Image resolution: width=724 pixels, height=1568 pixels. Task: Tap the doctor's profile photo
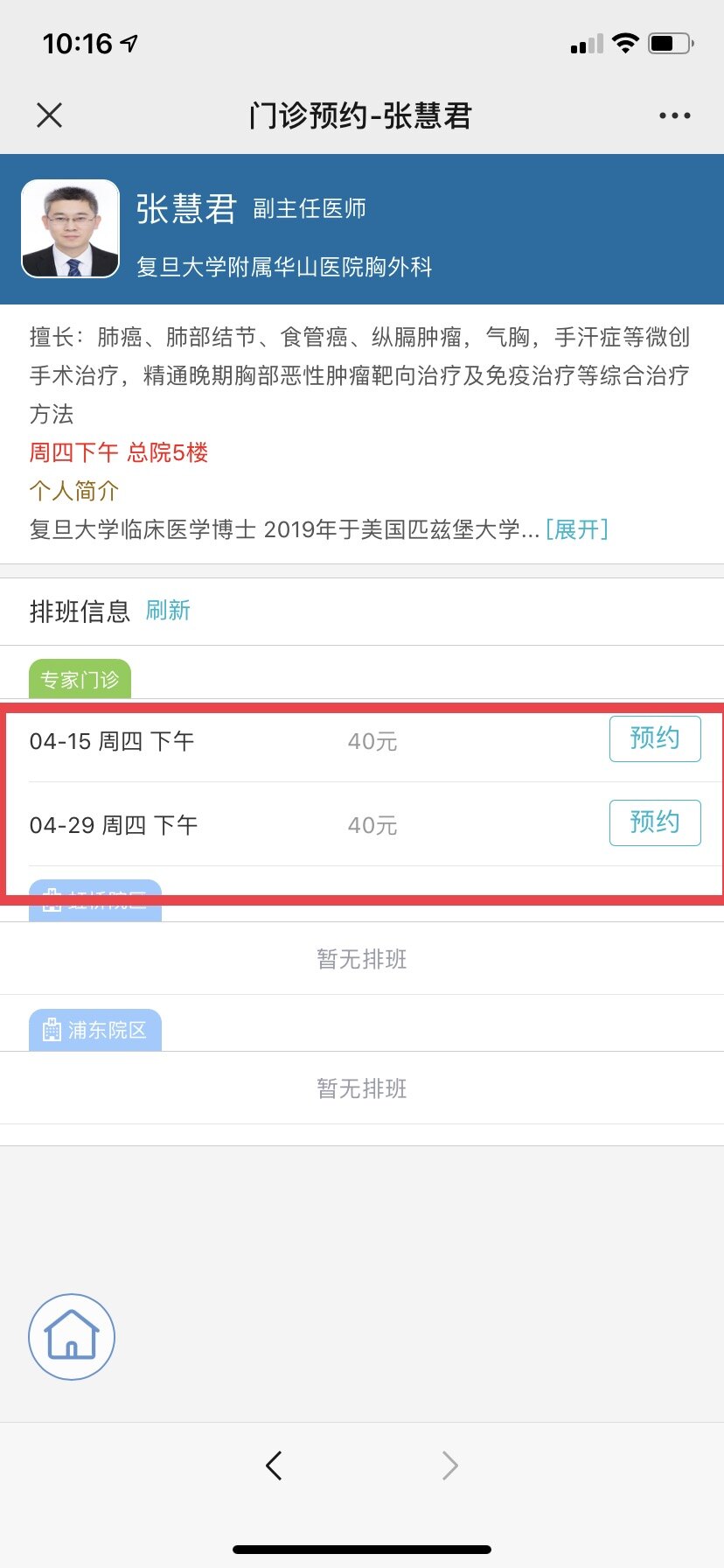click(x=70, y=228)
